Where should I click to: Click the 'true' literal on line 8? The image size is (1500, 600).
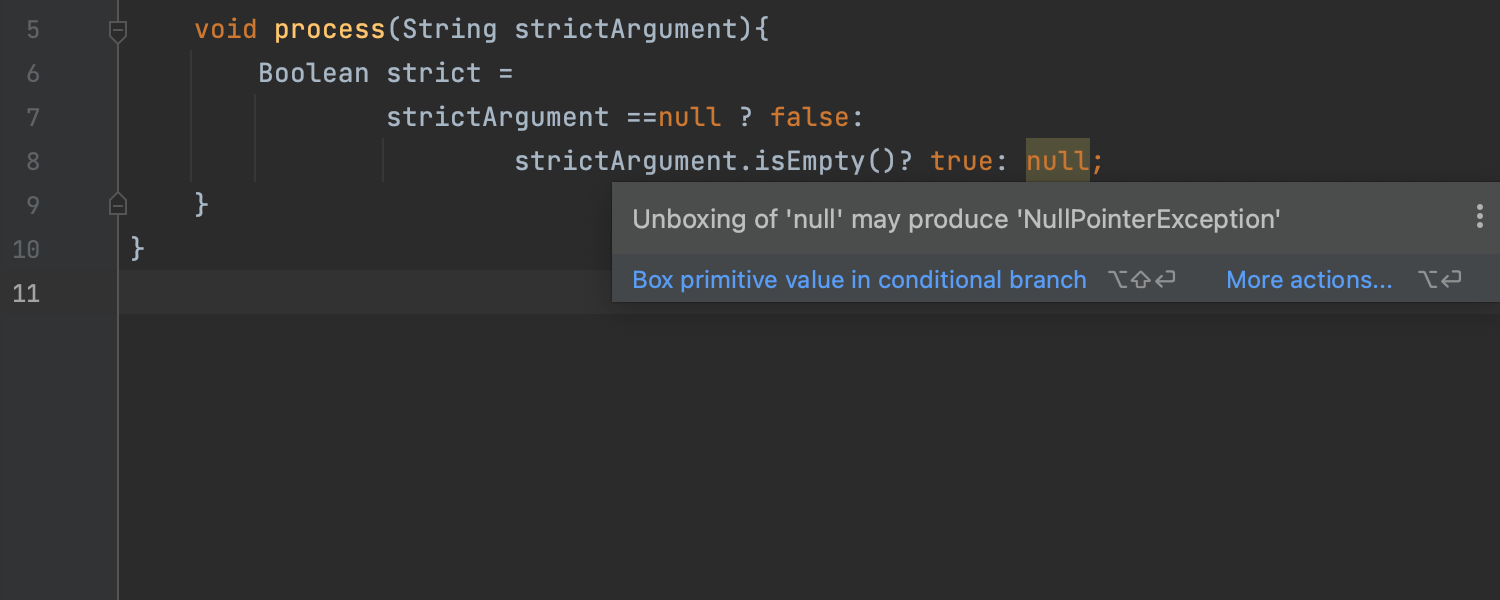tap(961, 161)
